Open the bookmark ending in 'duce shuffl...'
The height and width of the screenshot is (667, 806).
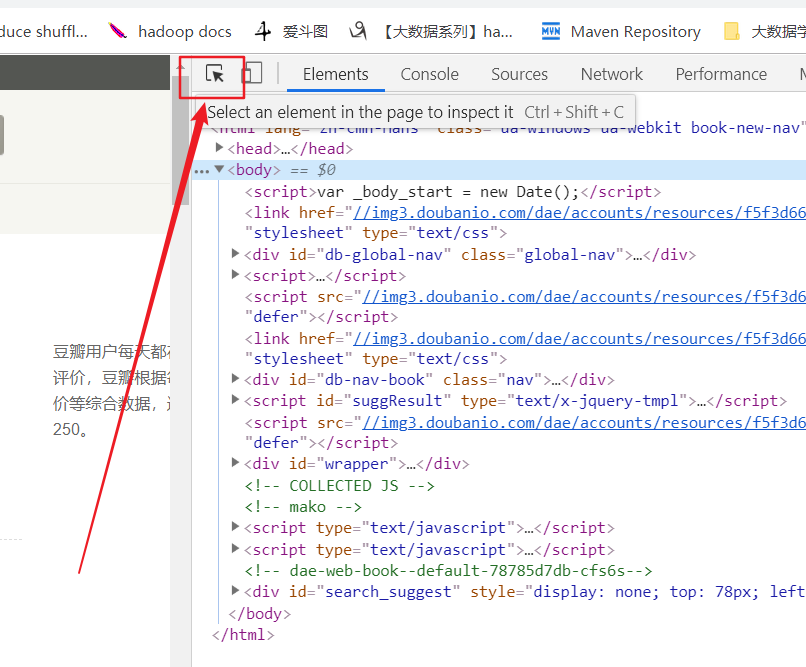(x=44, y=32)
